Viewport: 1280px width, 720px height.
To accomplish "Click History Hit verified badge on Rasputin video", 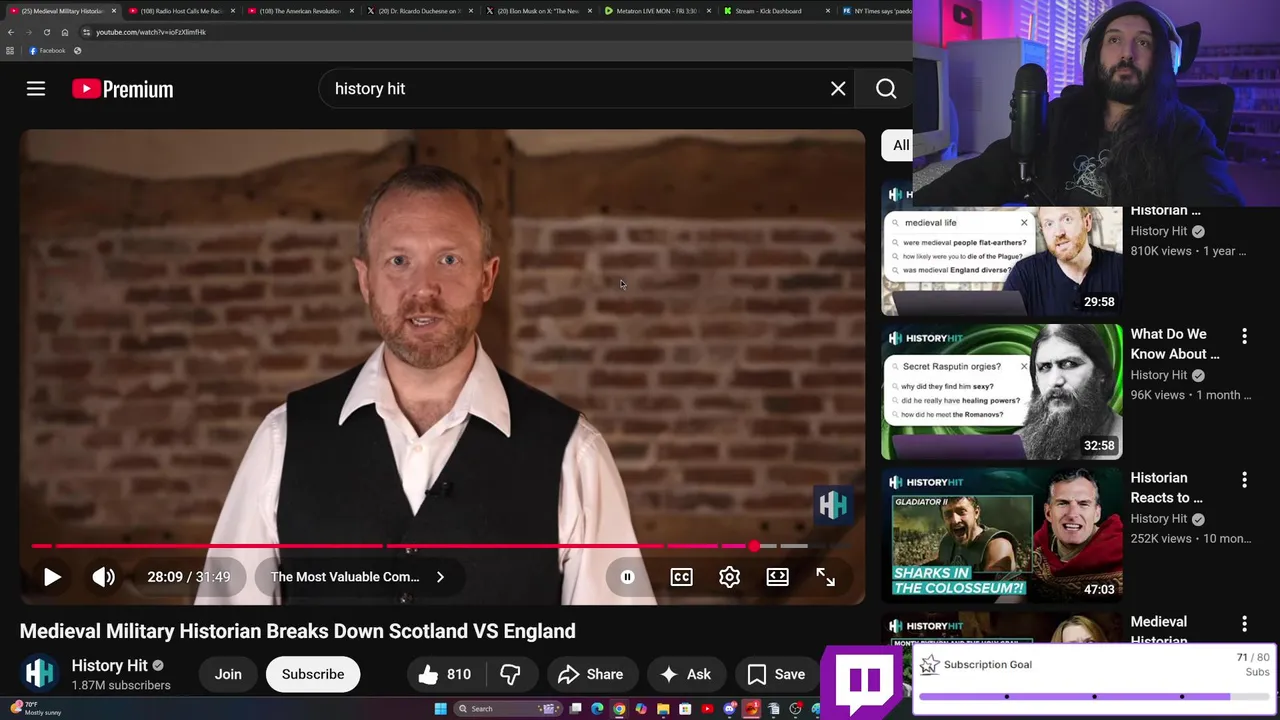I will click(x=1198, y=375).
